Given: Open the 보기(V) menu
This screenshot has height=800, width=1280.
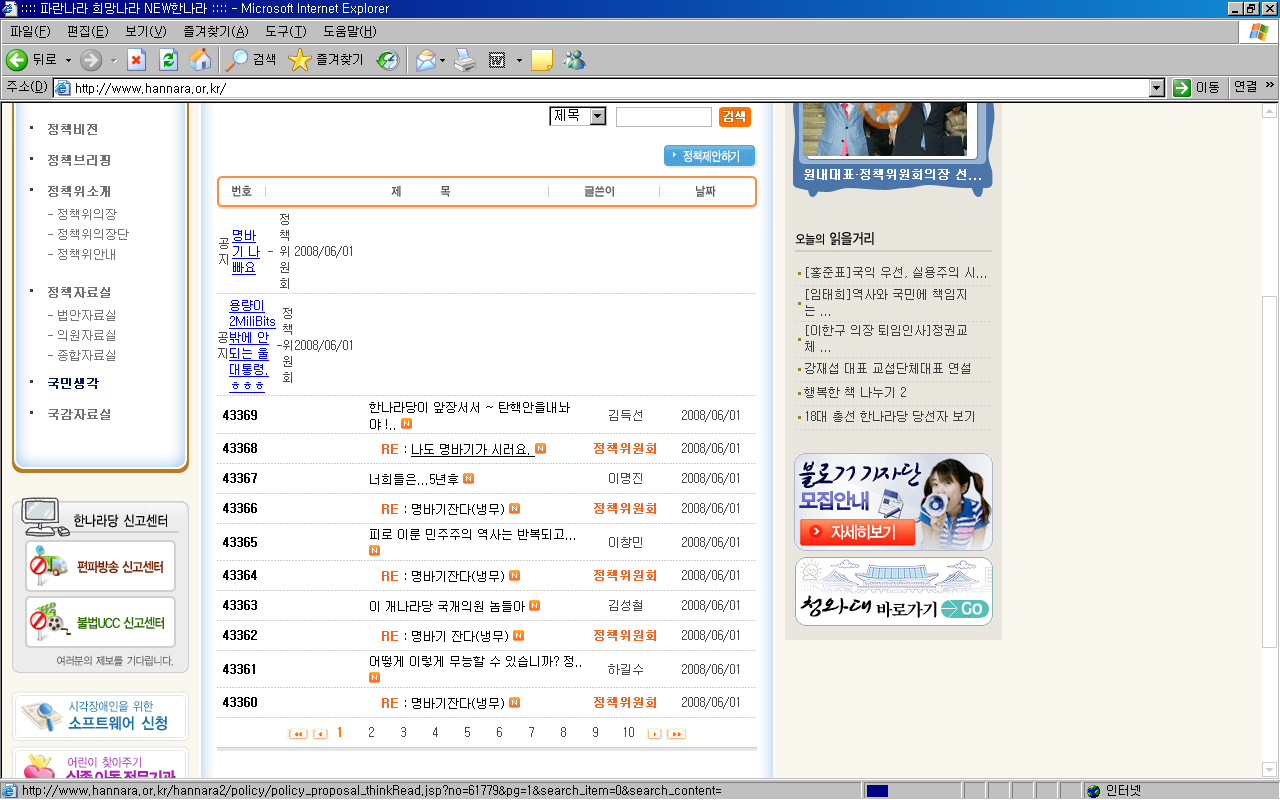Looking at the screenshot, I should 146,31.
